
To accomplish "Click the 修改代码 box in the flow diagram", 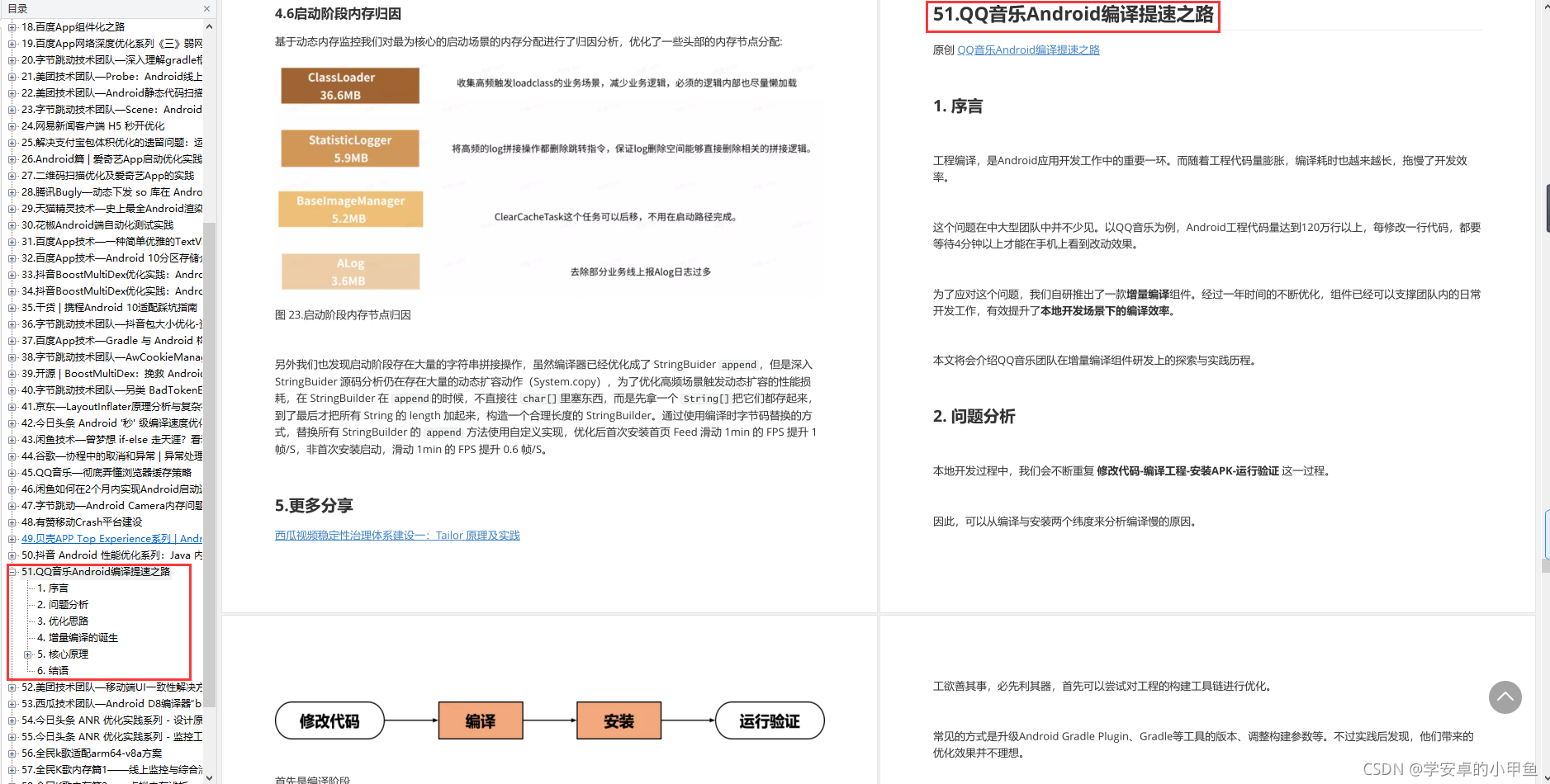I will click(329, 720).
